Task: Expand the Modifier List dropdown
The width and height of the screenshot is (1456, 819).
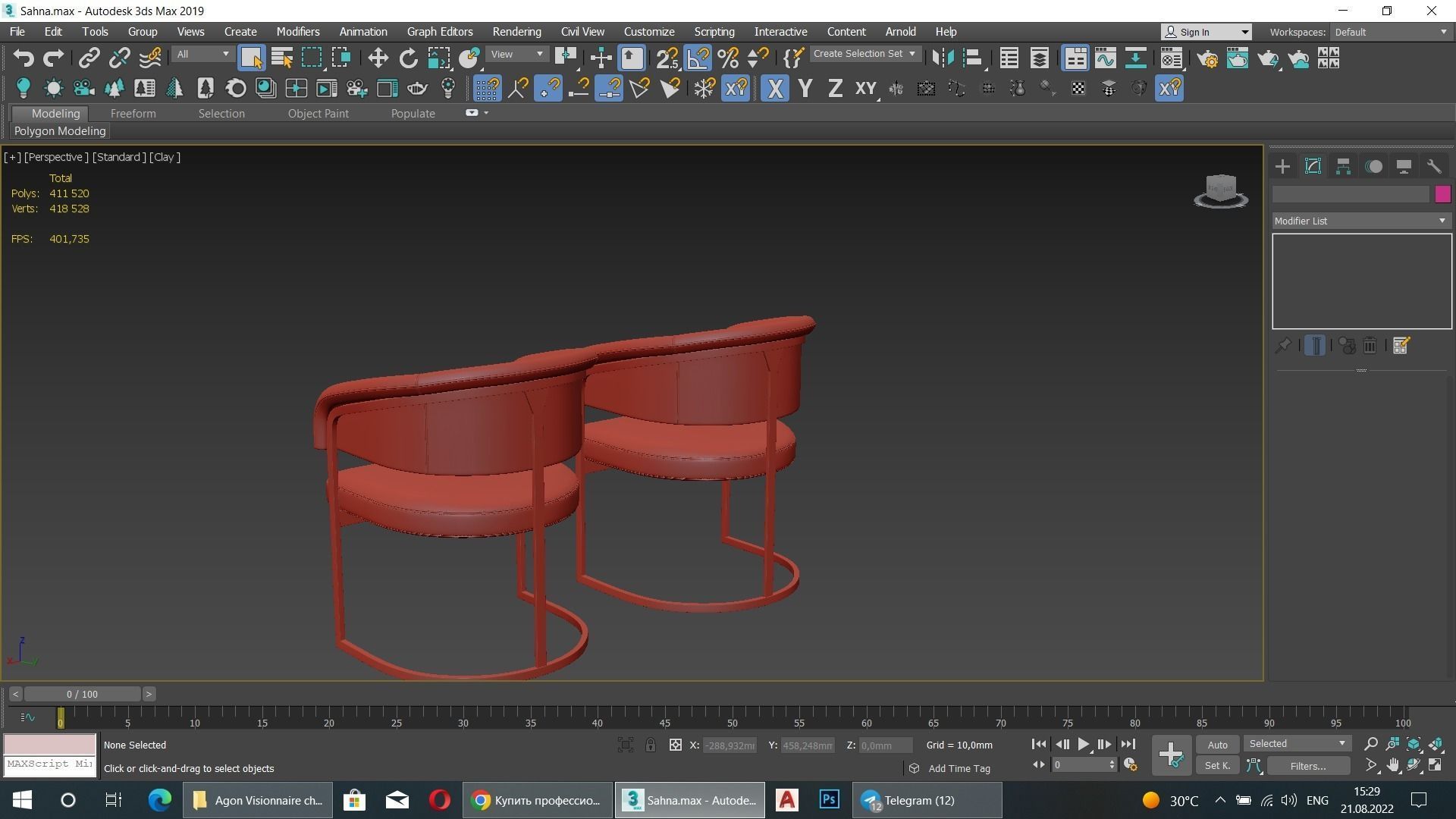Action: [x=1361, y=221]
